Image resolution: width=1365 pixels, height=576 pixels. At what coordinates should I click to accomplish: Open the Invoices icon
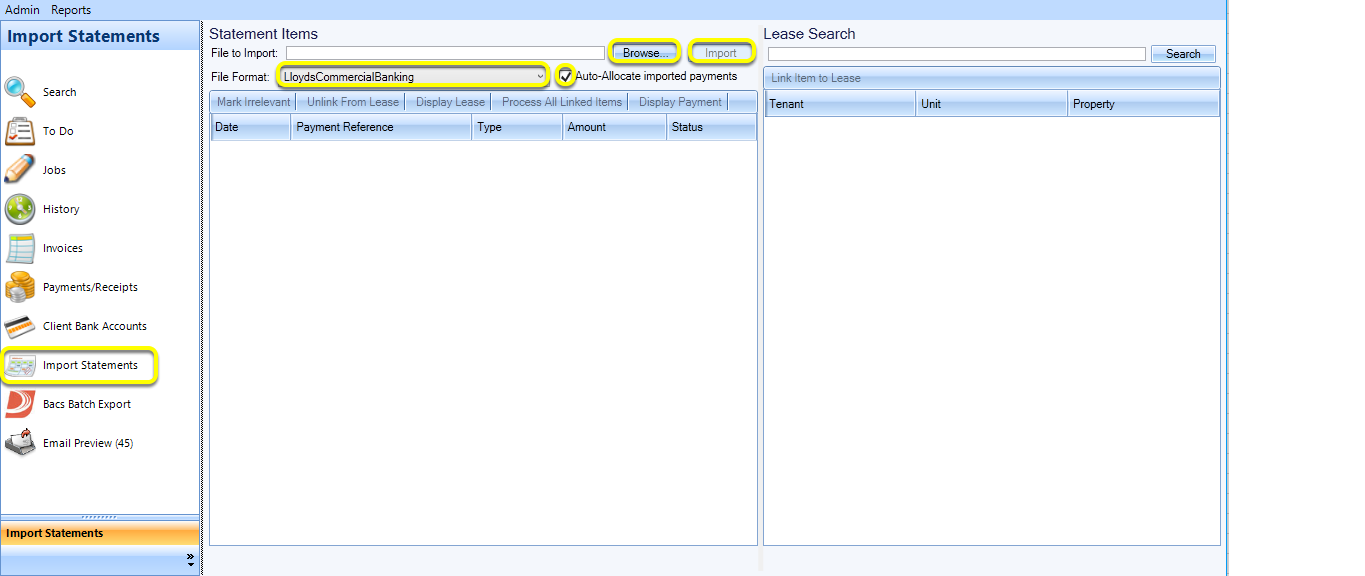[x=20, y=248]
